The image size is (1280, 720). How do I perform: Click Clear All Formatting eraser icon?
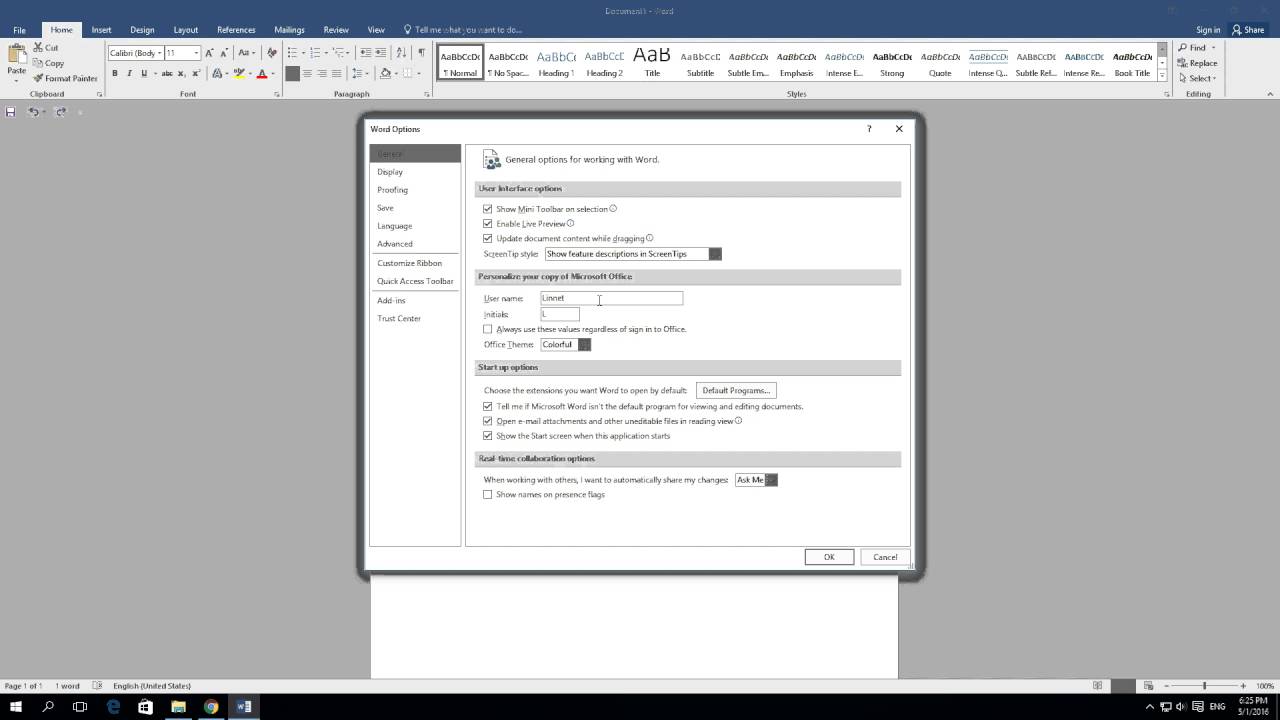pyautogui.click(x=272, y=53)
